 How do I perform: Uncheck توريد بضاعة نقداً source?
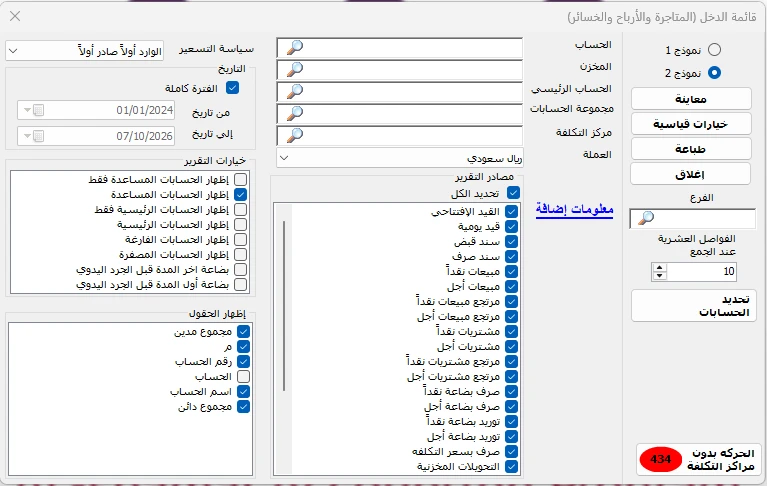(512, 421)
